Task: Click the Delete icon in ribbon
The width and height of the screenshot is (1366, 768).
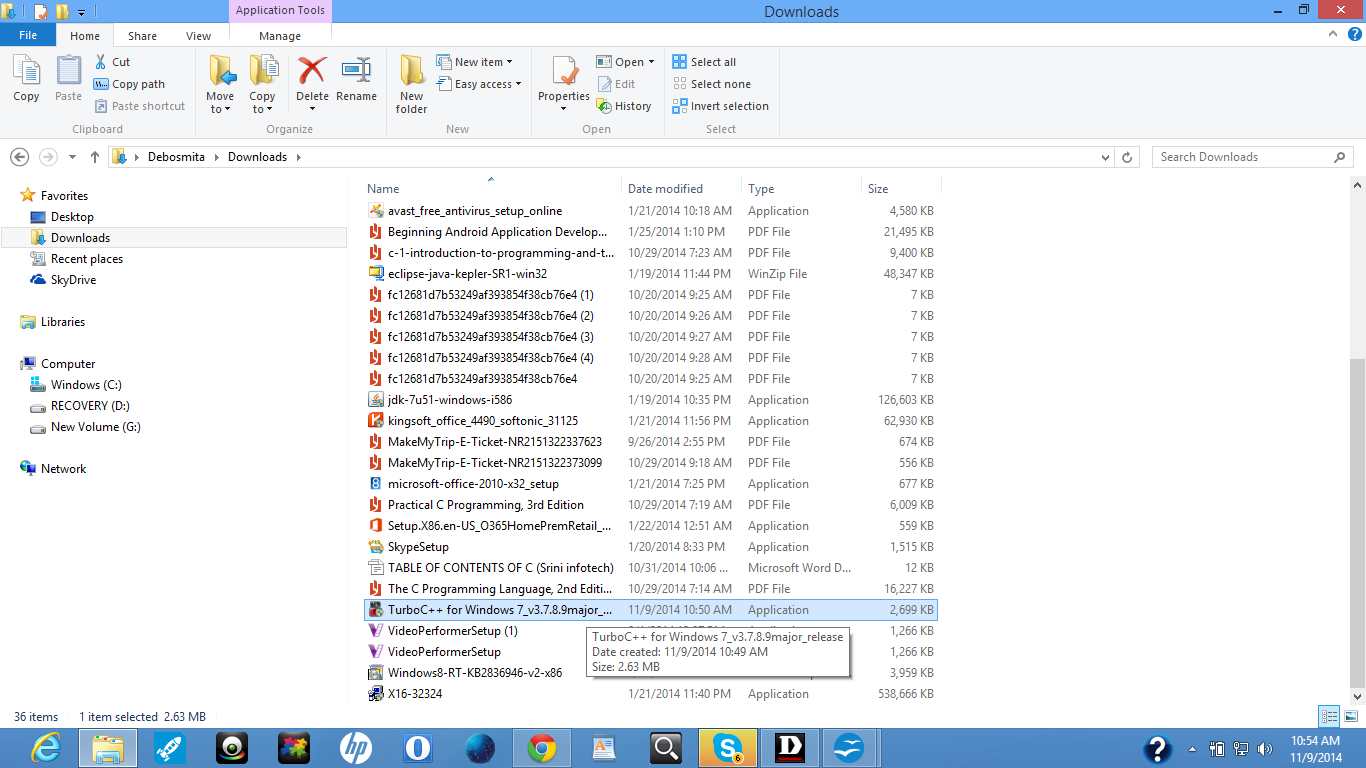Action: pos(312,72)
